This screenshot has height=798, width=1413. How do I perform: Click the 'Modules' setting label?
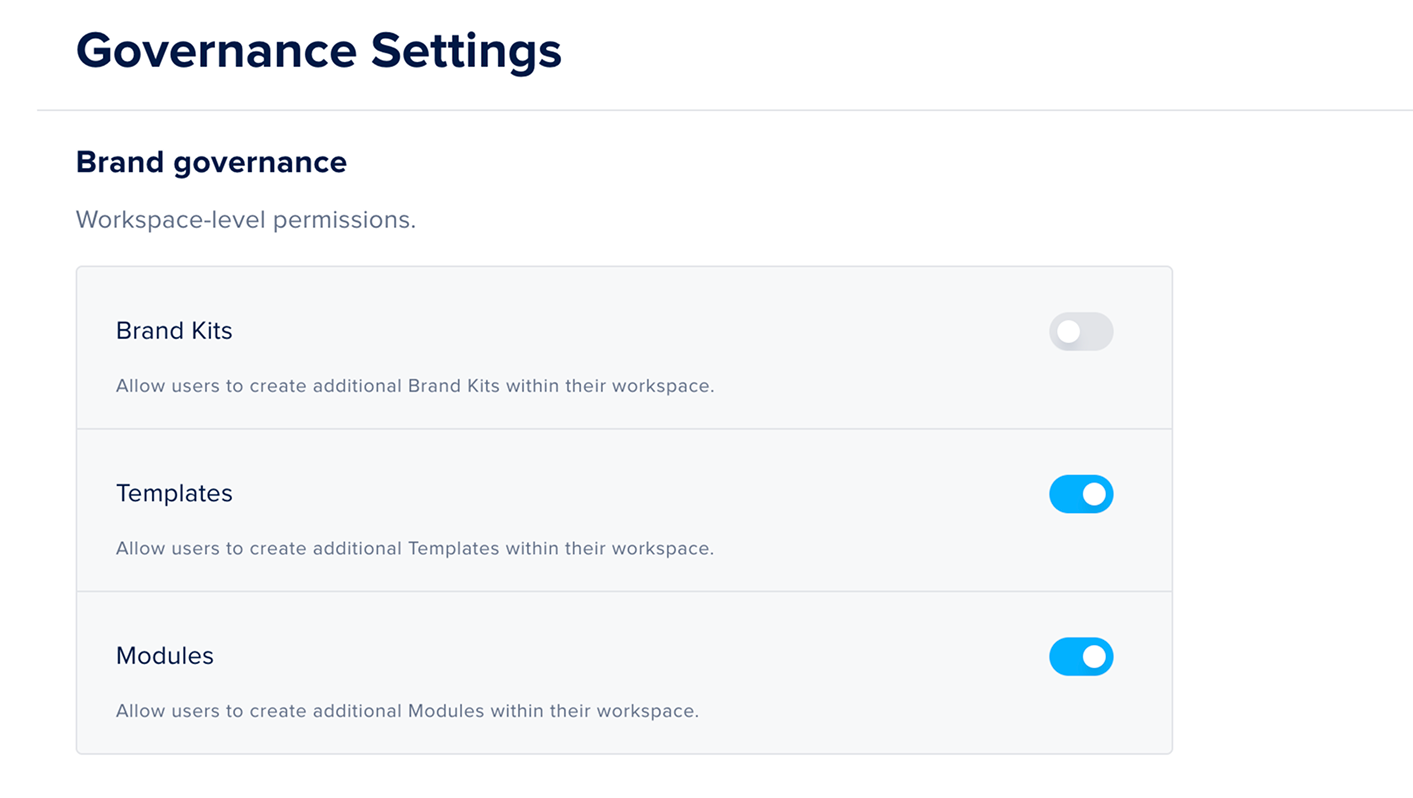pyautogui.click(x=165, y=656)
